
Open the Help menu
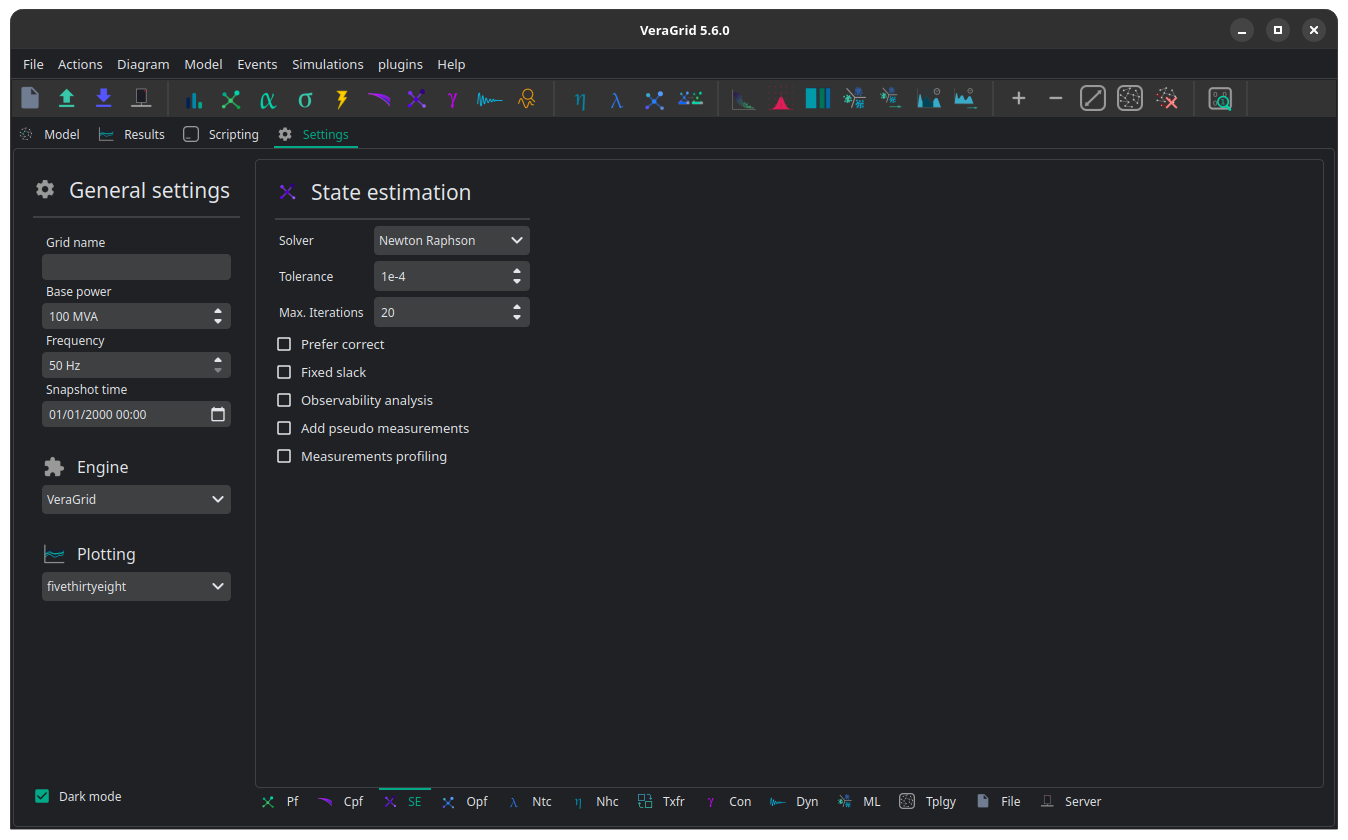pos(451,64)
